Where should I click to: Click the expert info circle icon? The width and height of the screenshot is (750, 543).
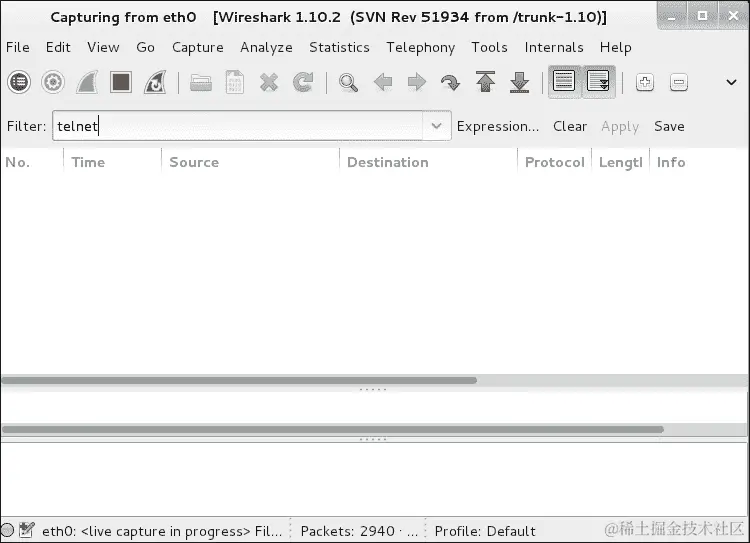8,530
